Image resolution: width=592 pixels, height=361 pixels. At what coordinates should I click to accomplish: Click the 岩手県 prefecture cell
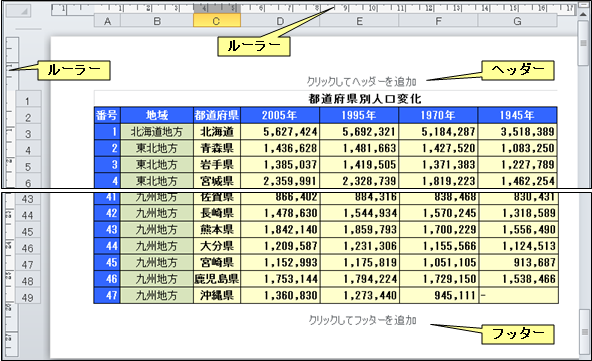217,165
